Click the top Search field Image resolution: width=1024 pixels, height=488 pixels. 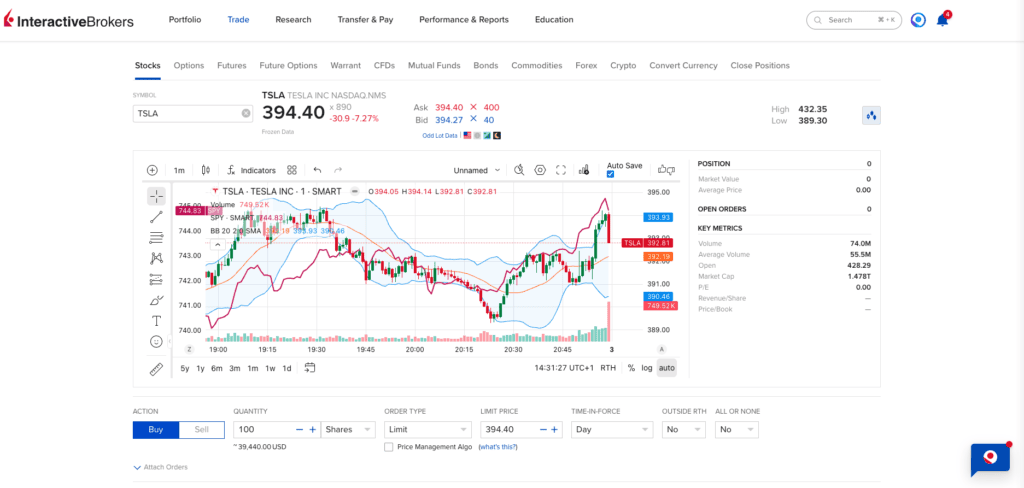point(854,20)
